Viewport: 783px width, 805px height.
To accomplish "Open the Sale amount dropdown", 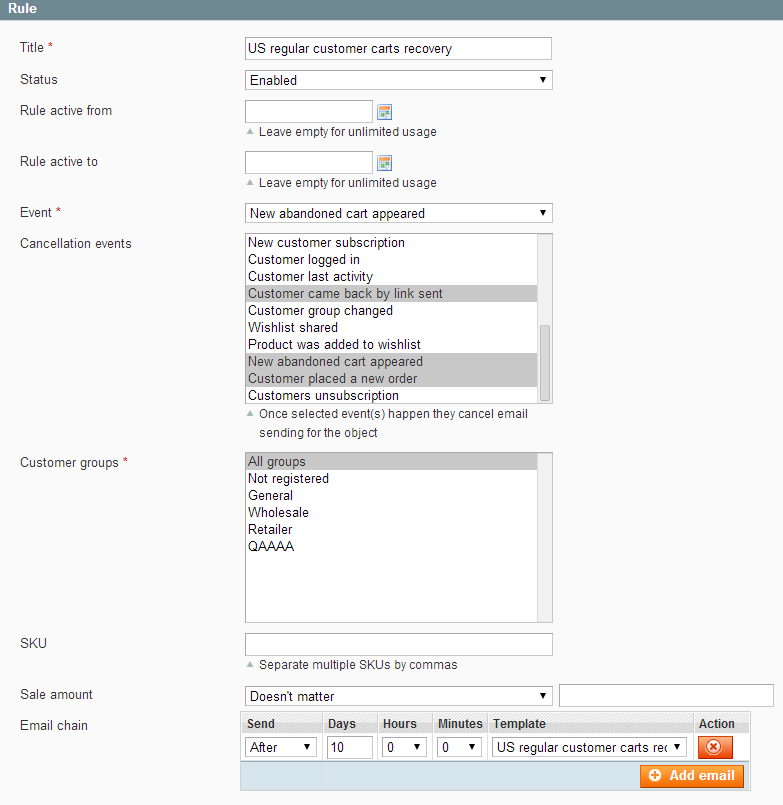I will pos(398,696).
